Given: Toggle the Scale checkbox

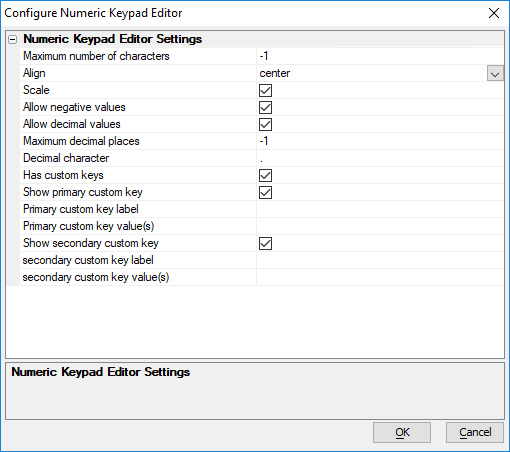Looking at the screenshot, I should coord(265,90).
